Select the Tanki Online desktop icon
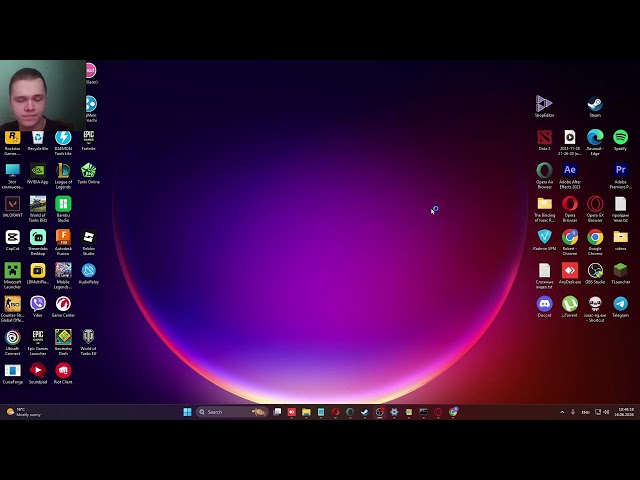 [89, 174]
